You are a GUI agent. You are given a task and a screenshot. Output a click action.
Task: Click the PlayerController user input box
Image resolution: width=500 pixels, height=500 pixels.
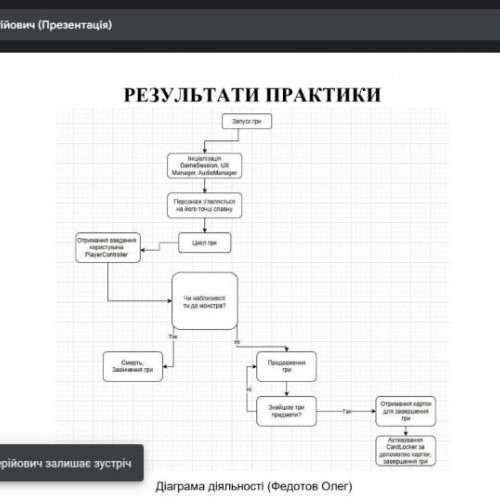tap(108, 247)
